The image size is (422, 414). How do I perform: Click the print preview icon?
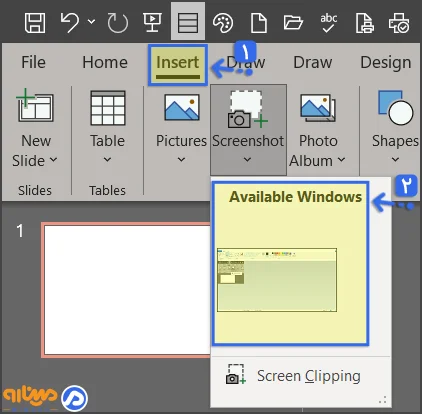coord(364,23)
